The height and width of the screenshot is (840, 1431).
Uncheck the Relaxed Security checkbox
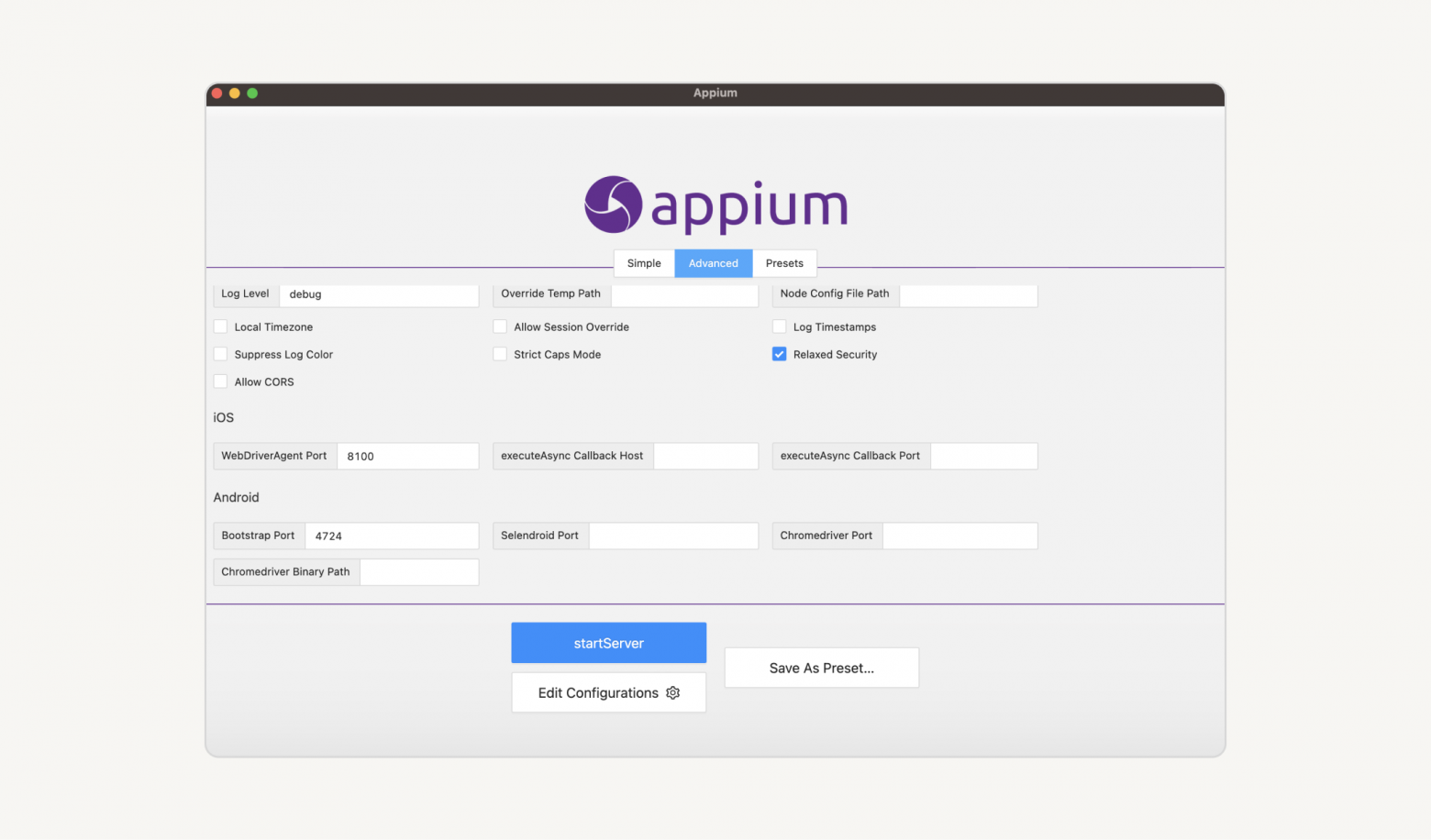coord(779,354)
